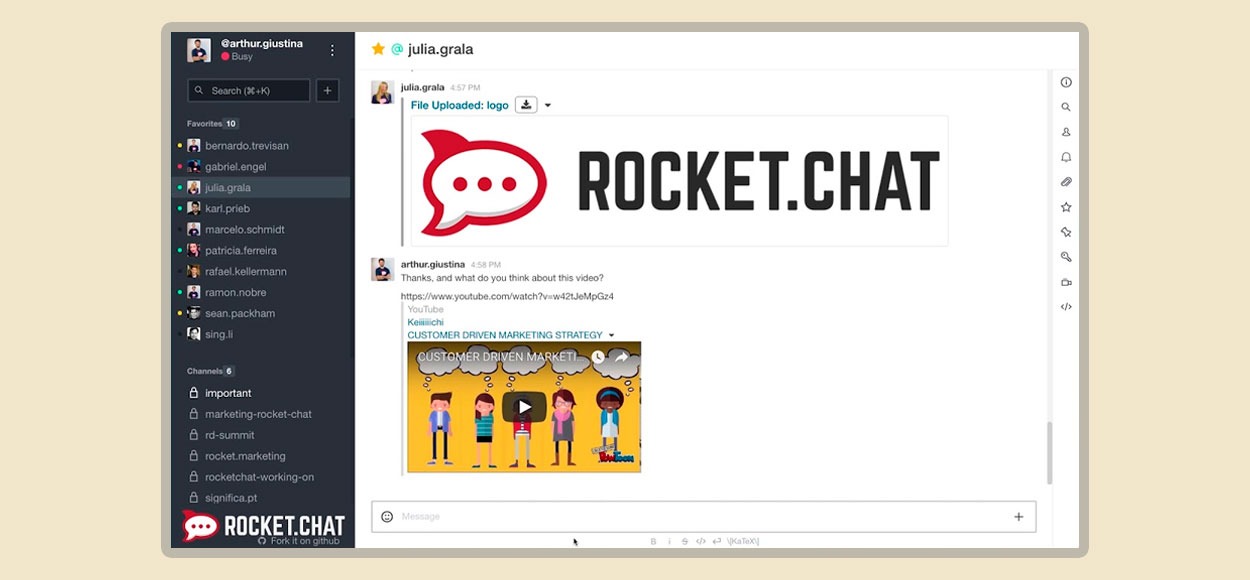
Task: Toggle favorite star for julia.grala
Action: pos(378,49)
